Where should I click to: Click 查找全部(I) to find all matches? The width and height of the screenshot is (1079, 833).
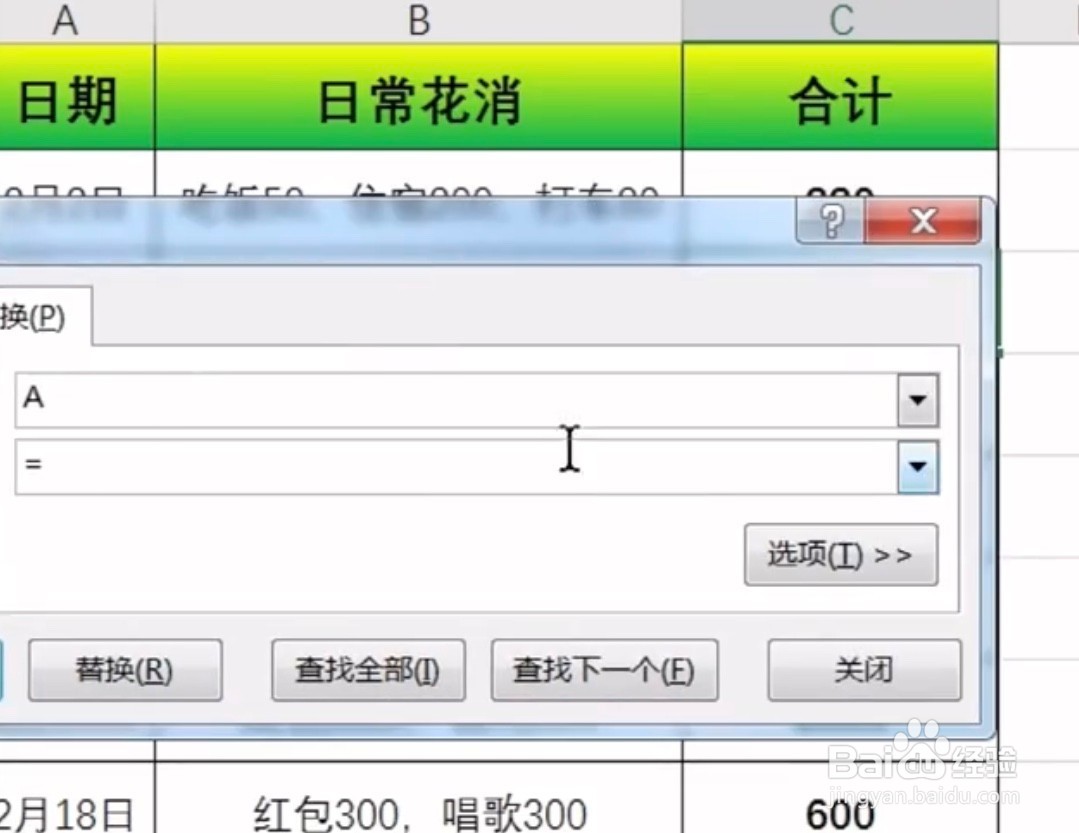coord(367,670)
